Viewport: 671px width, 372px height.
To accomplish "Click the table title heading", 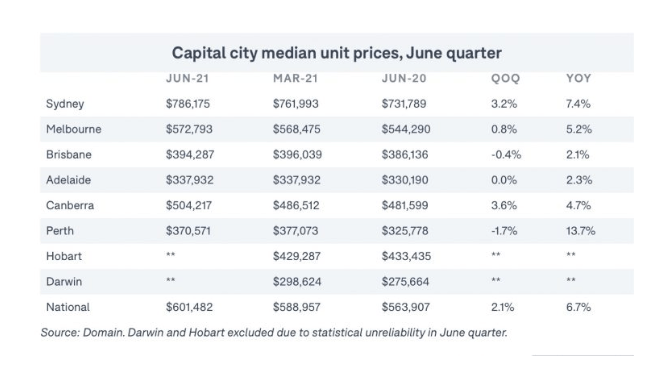I will (x=337, y=53).
